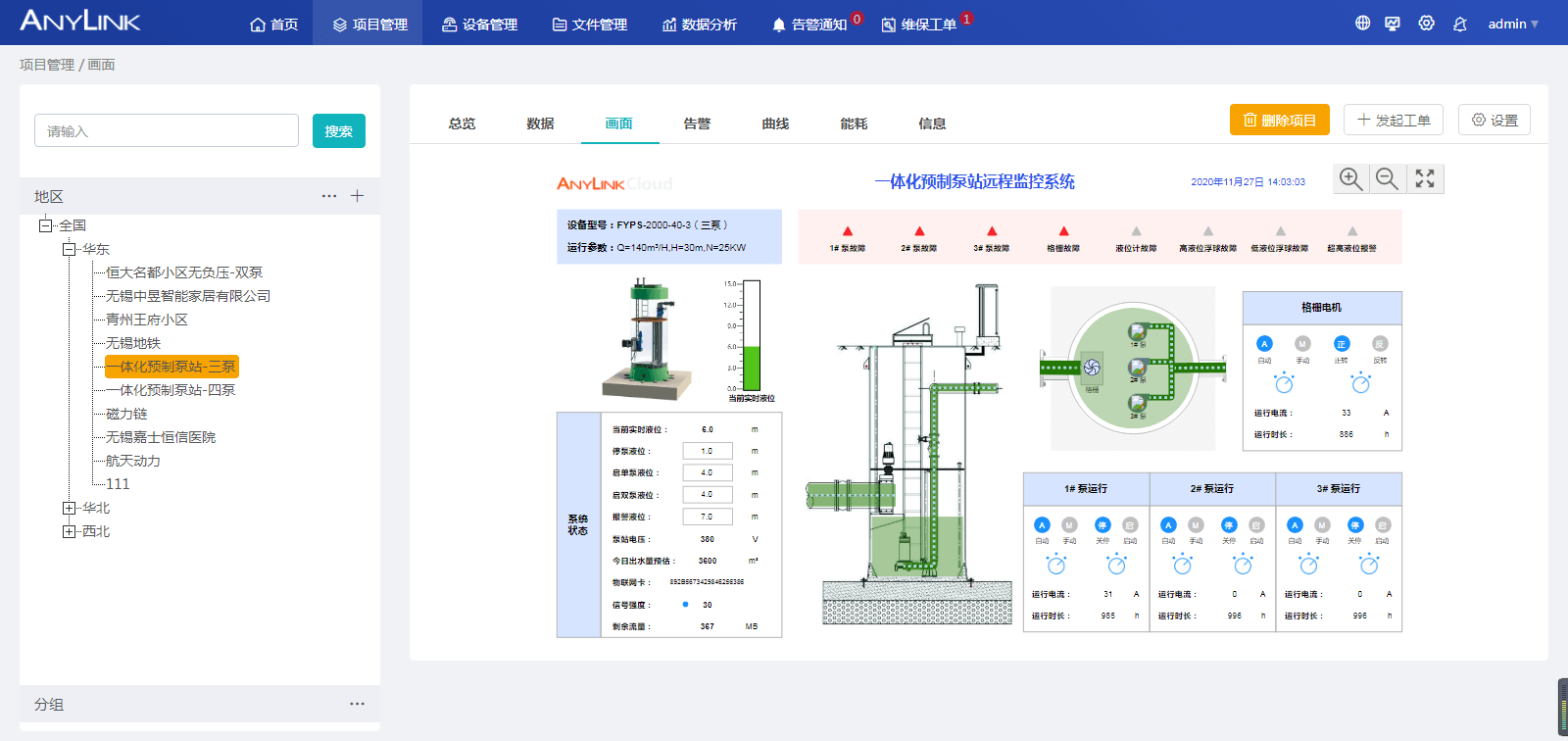Viewport: 1568px width, 741px height.
Task: Add a new region with the plus icon
Action: pos(357,196)
